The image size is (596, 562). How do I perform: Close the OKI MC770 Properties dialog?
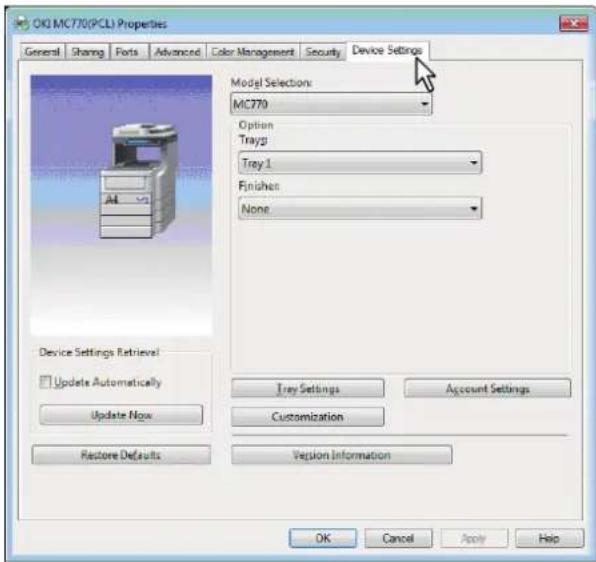coord(574,24)
